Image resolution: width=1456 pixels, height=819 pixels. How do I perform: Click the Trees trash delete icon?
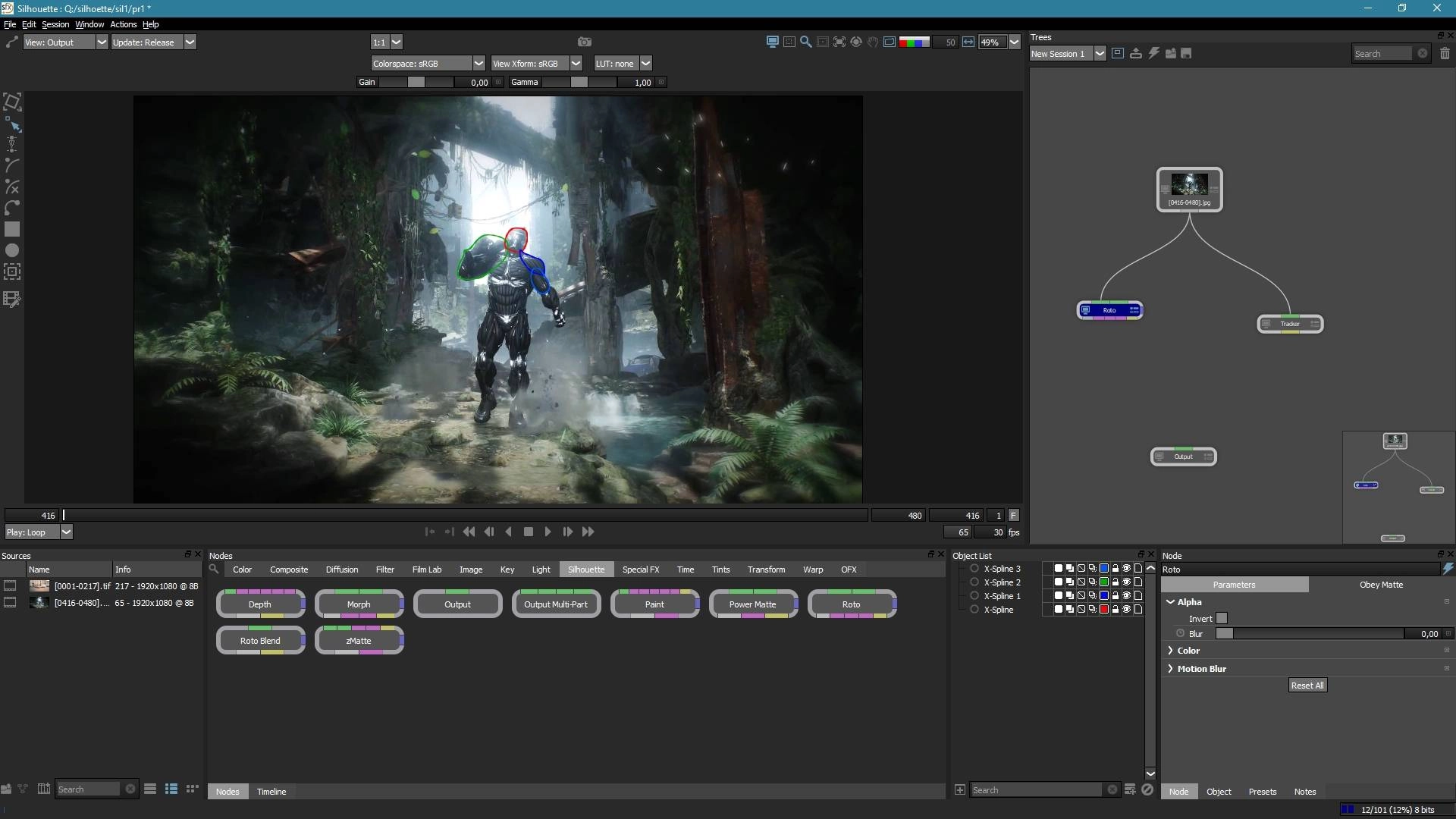click(1445, 53)
